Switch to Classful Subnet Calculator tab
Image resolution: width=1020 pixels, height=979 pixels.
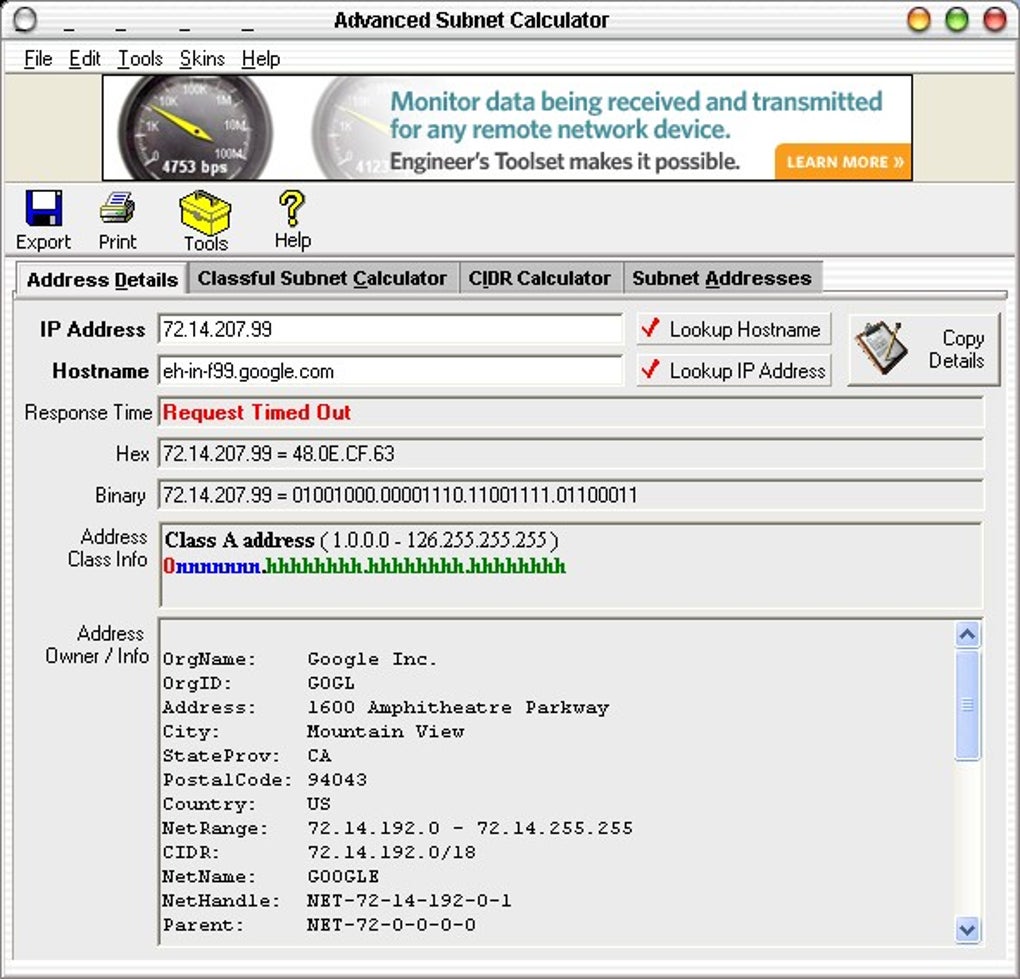[x=323, y=278]
